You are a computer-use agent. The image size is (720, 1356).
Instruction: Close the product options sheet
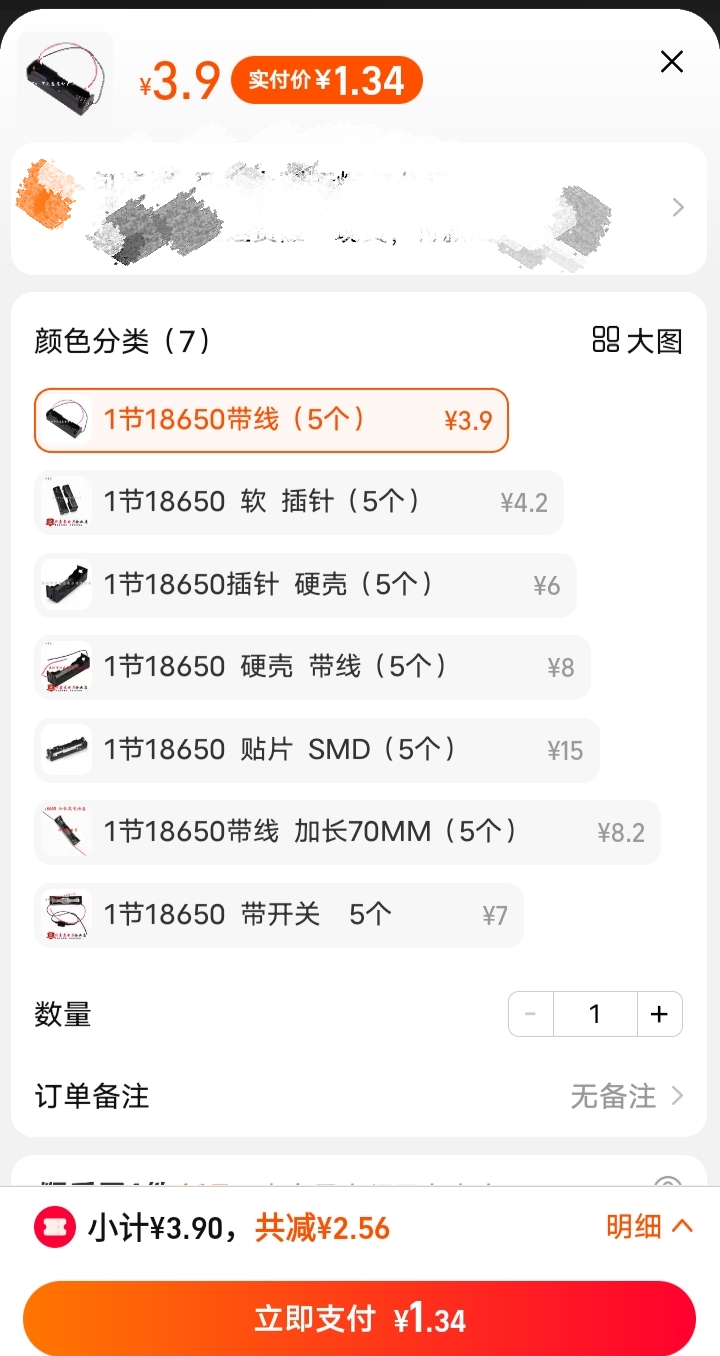(672, 62)
